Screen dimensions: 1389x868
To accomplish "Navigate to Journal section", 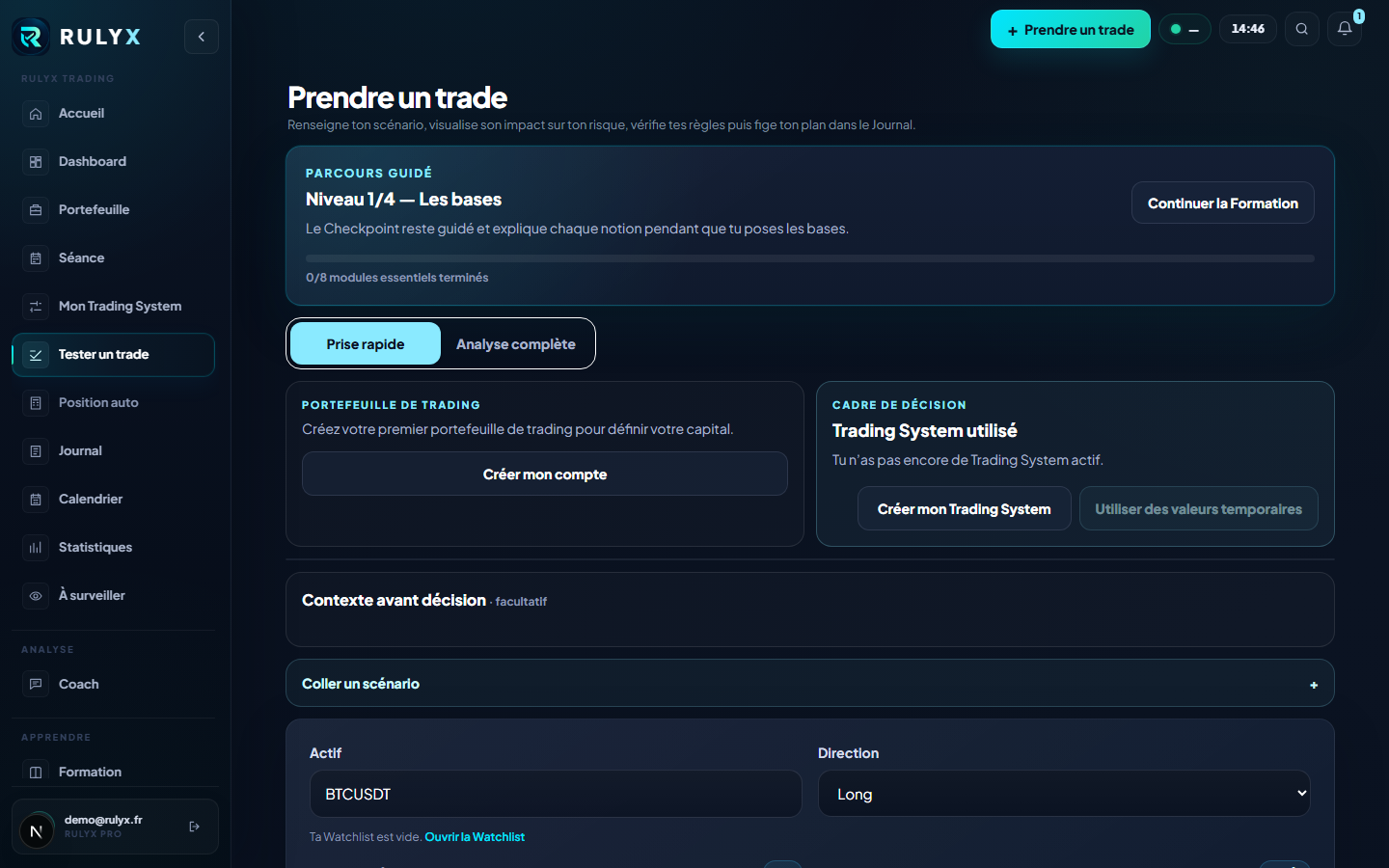I will (113, 451).
